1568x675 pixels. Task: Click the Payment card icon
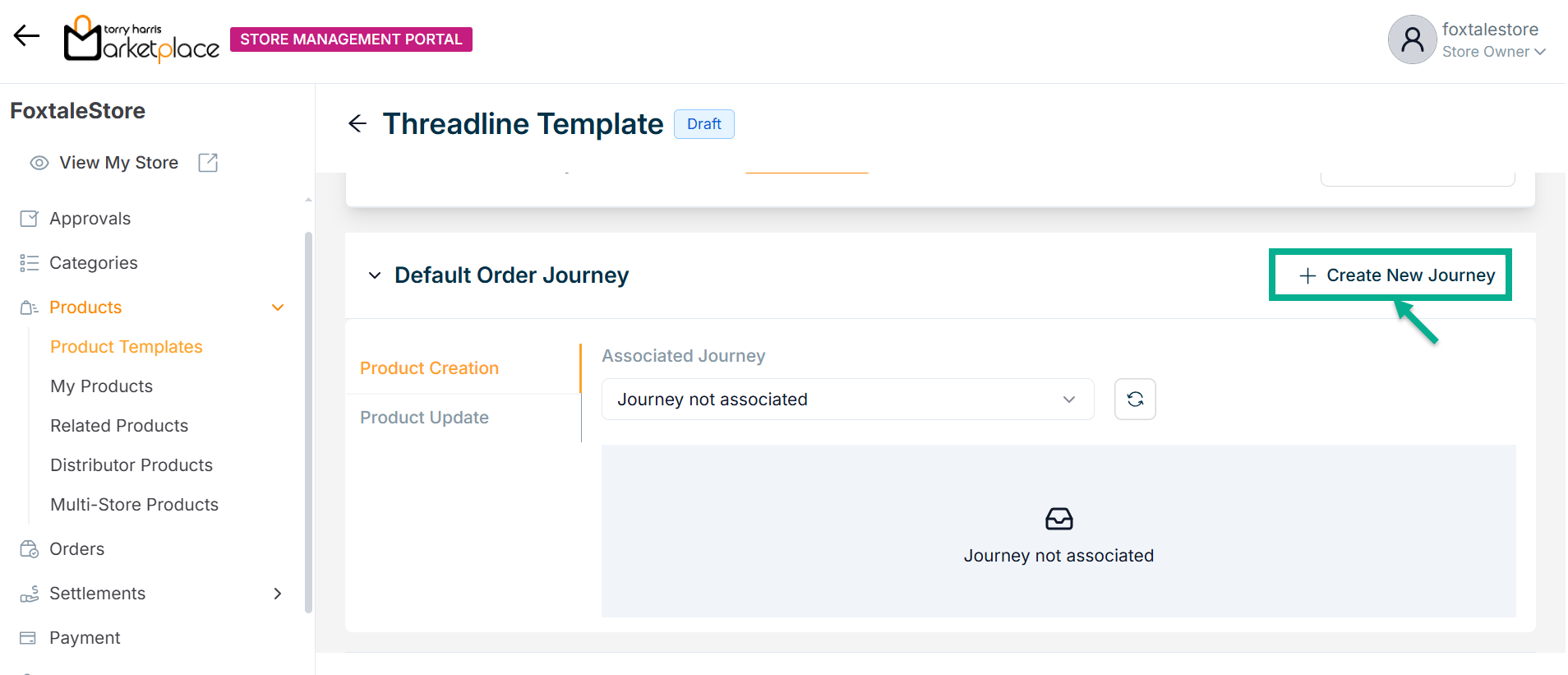point(29,638)
